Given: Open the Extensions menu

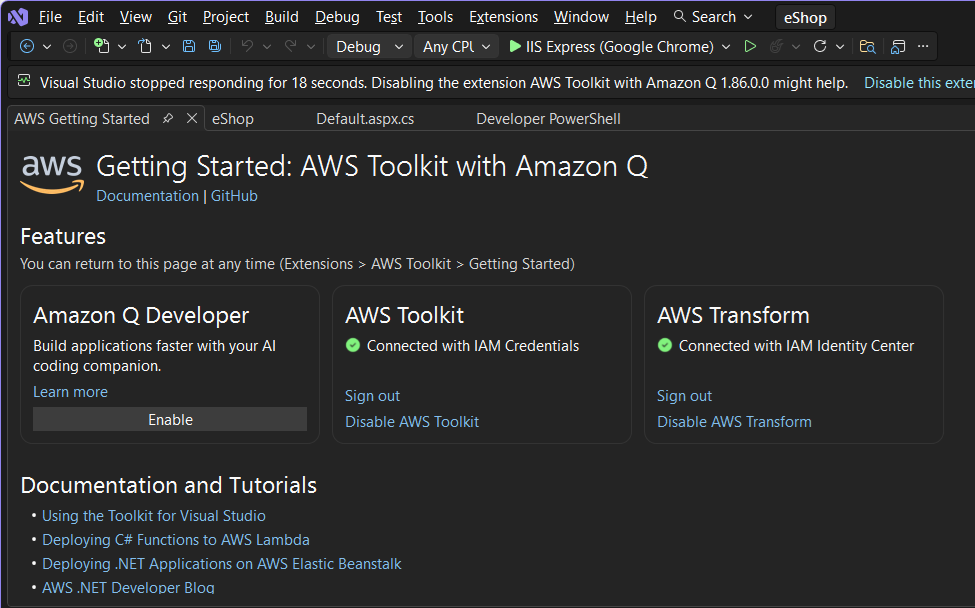Looking at the screenshot, I should (x=503, y=16).
